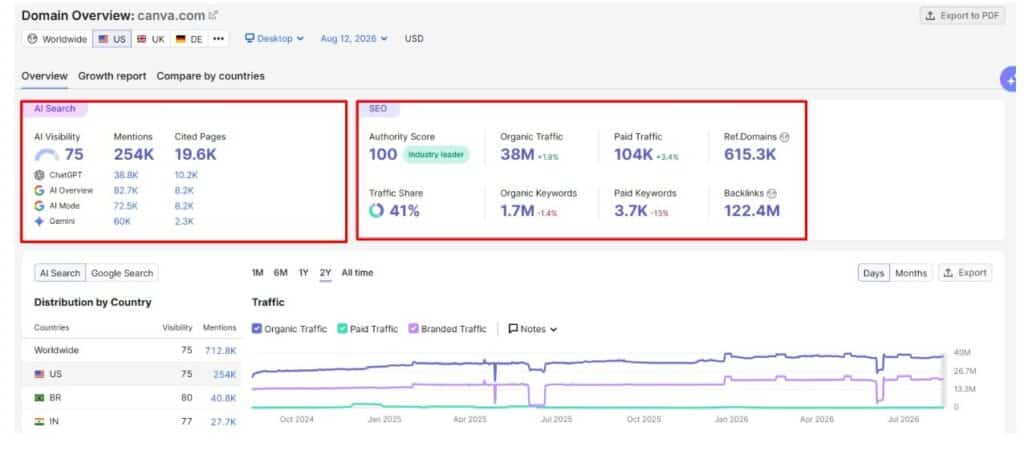Viewport: 1024px width, 451px height.
Task: Open ChatGPT mentions 38.8K
Action: pos(125,175)
